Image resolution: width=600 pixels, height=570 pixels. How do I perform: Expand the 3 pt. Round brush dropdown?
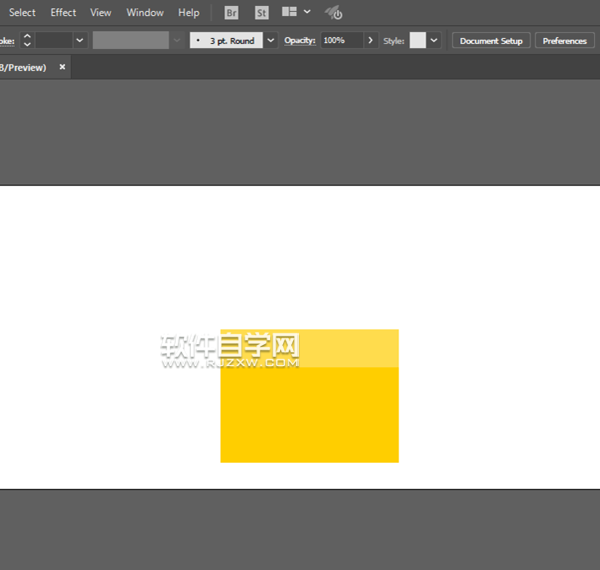270,41
